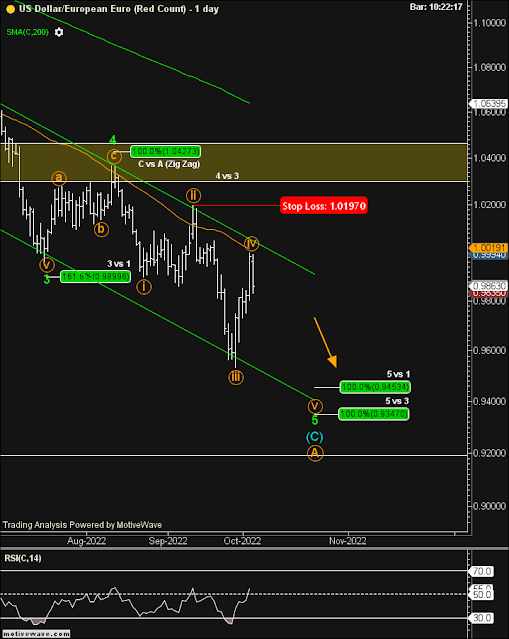The height and width of the screenshot is (639, 509).
Task: Click Nov-2022 on the time axis
Action: pos(348,541)
